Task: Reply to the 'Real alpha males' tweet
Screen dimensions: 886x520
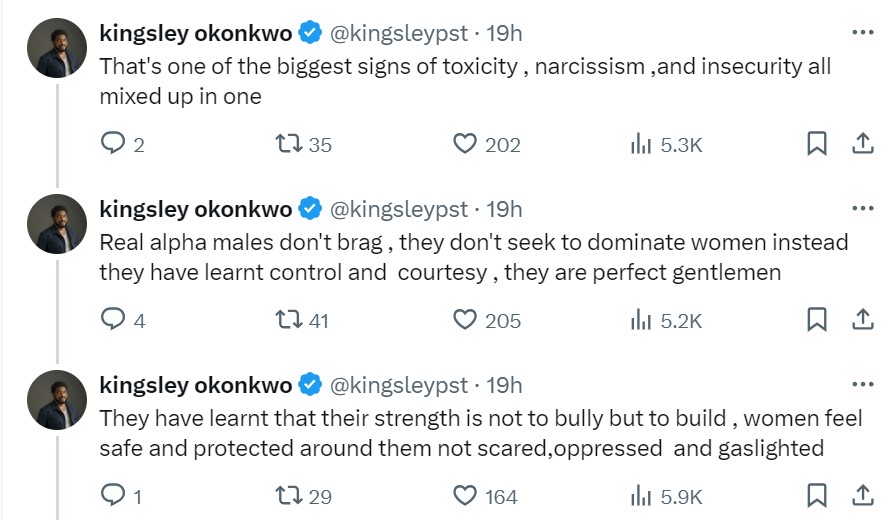Action: pos(113,320)
